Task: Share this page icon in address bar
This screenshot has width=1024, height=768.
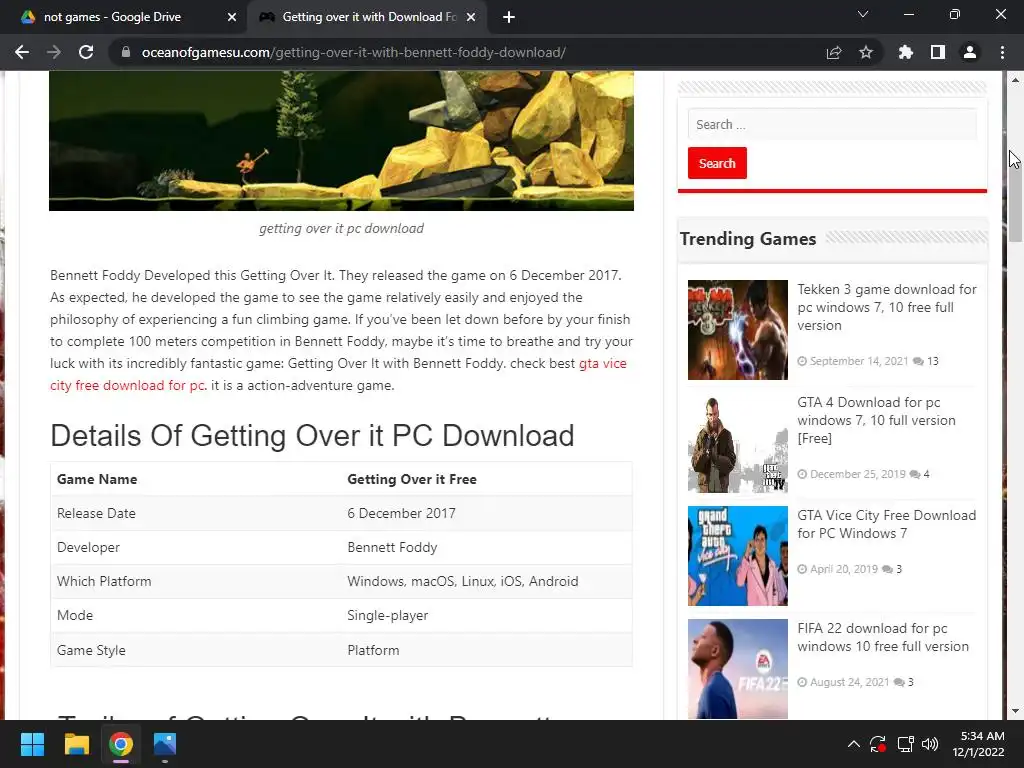Action: click(x=834, y=52)
